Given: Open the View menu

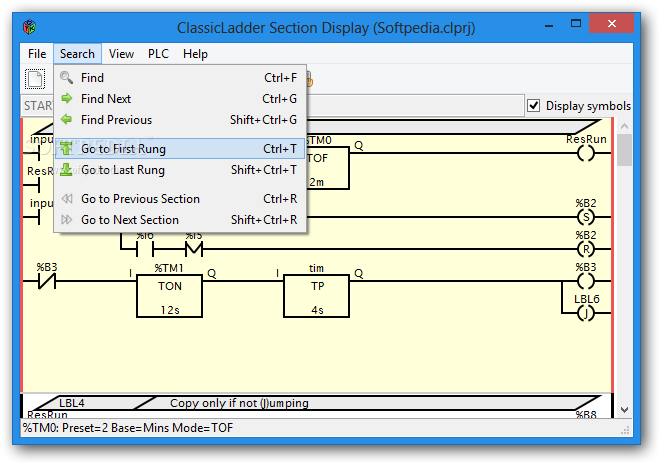Looking at the screenshot, I should tap(121, 54).
